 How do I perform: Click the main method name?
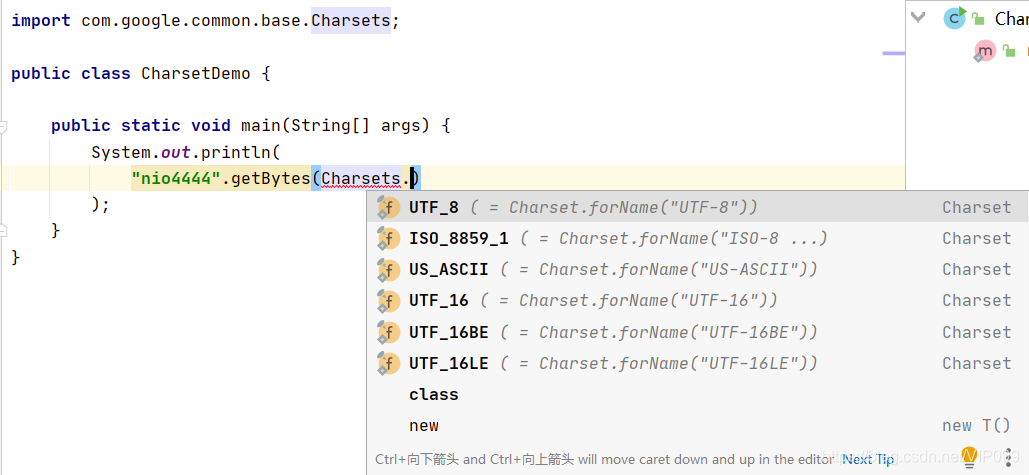(261, 125)
